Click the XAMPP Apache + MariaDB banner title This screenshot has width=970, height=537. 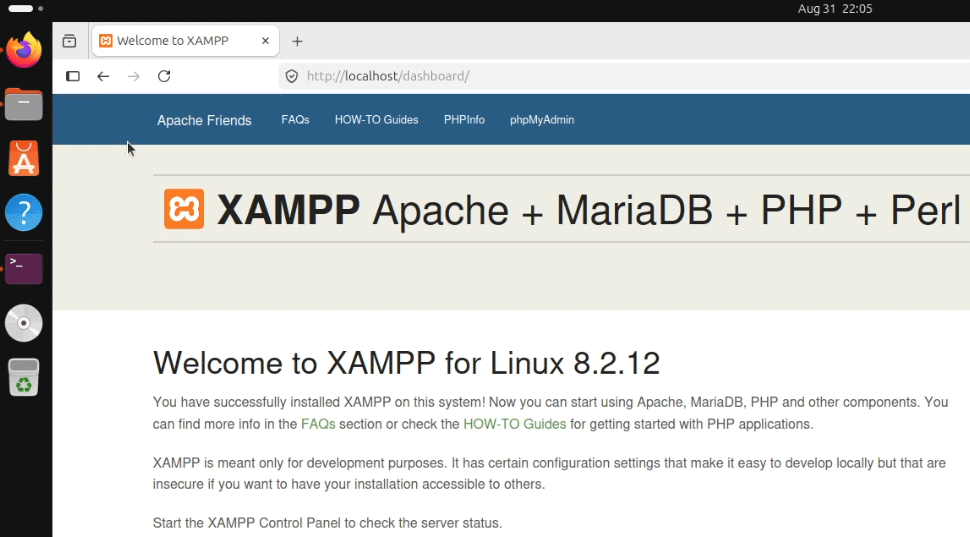(589, 210)
